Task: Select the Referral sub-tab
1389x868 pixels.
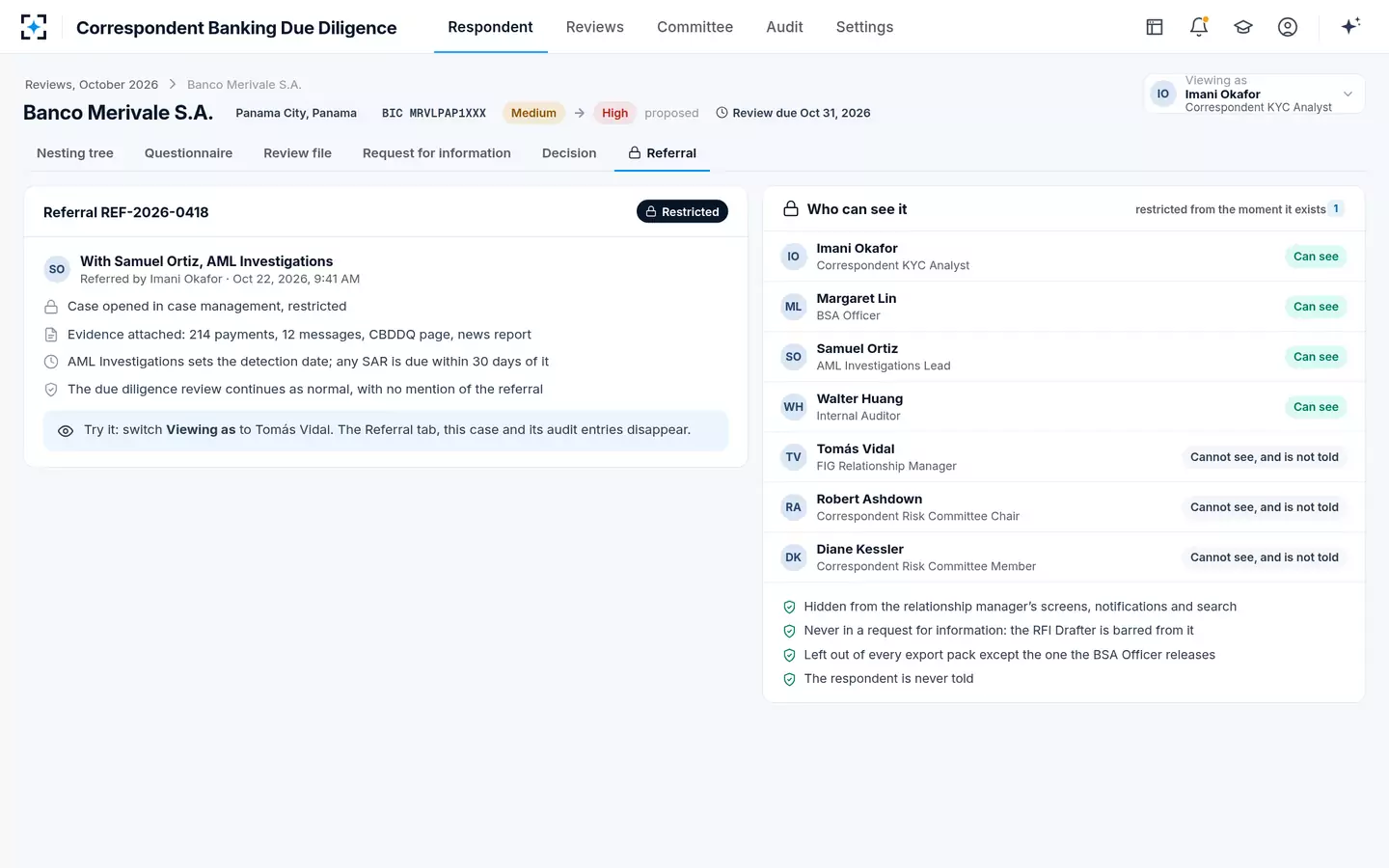Action: [x=662, y=153]
